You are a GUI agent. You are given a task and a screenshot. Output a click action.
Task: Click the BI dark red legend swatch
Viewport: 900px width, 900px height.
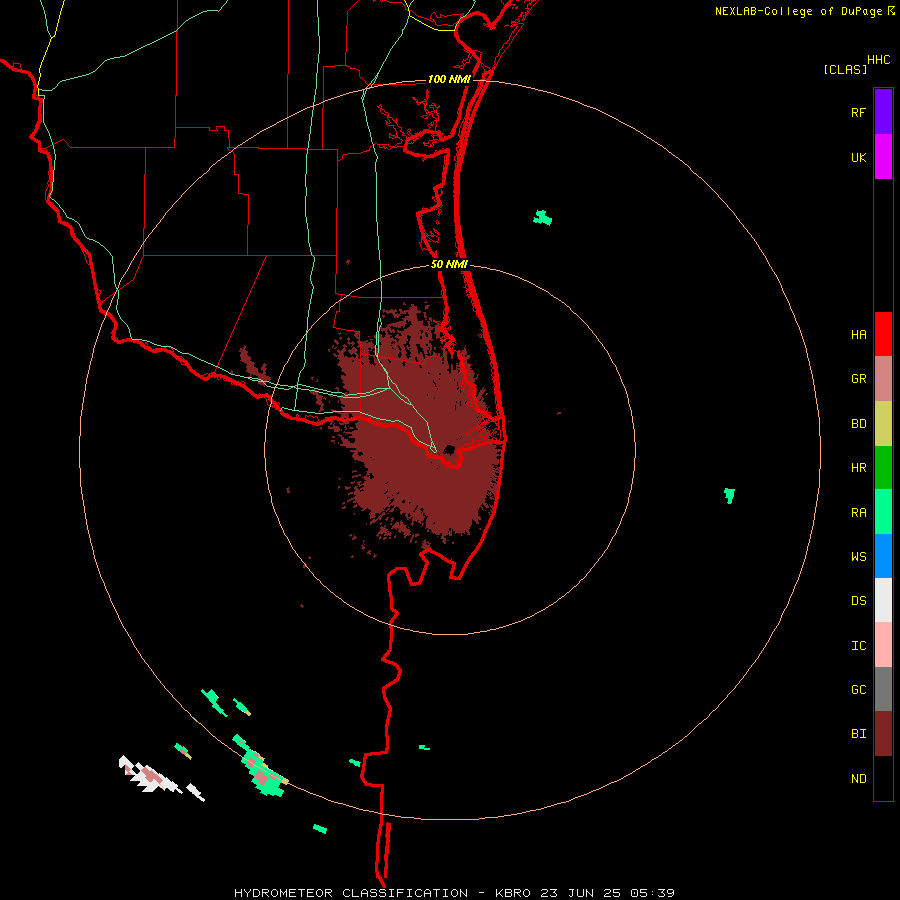pos(883,734)
